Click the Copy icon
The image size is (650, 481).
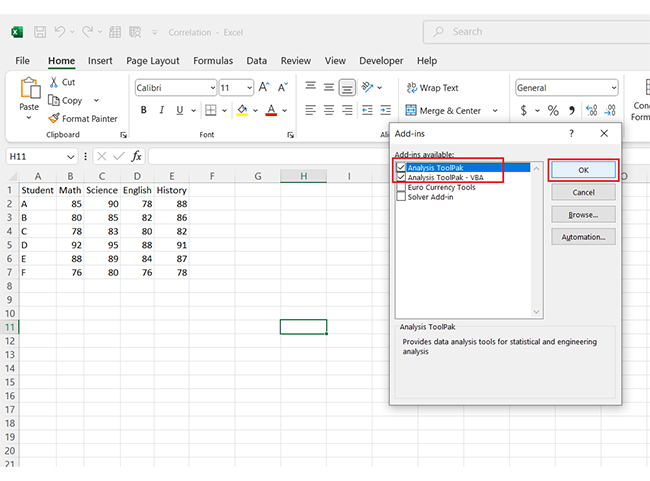(53, 100)
